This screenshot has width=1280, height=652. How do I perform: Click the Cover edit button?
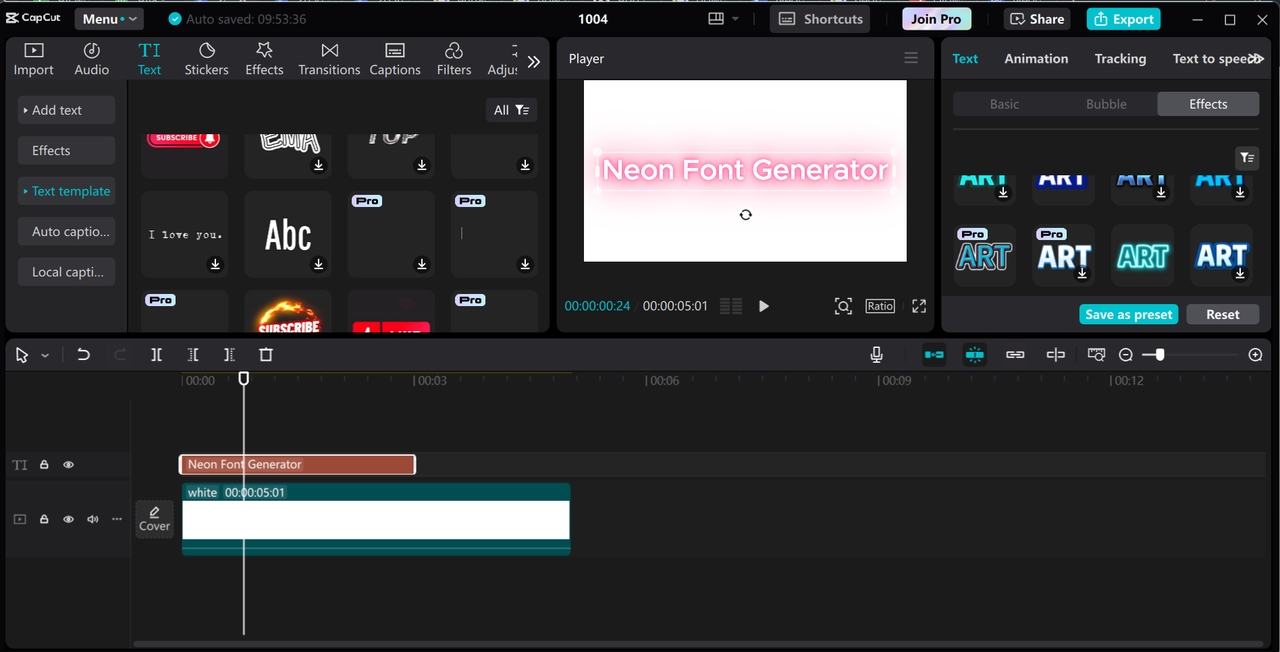coord(154,519)
